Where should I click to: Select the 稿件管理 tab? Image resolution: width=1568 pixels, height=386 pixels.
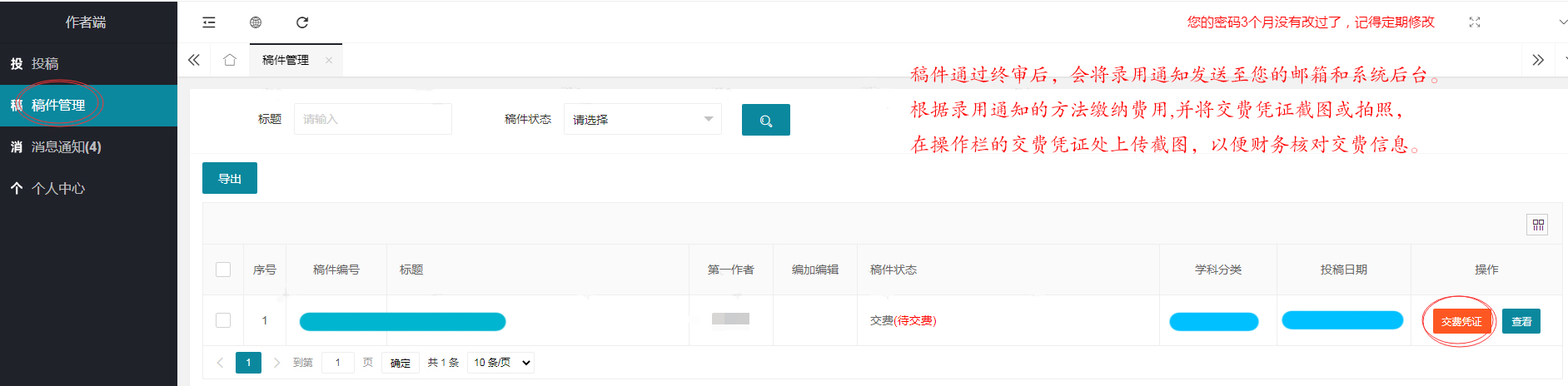click(x=286, y=60)
